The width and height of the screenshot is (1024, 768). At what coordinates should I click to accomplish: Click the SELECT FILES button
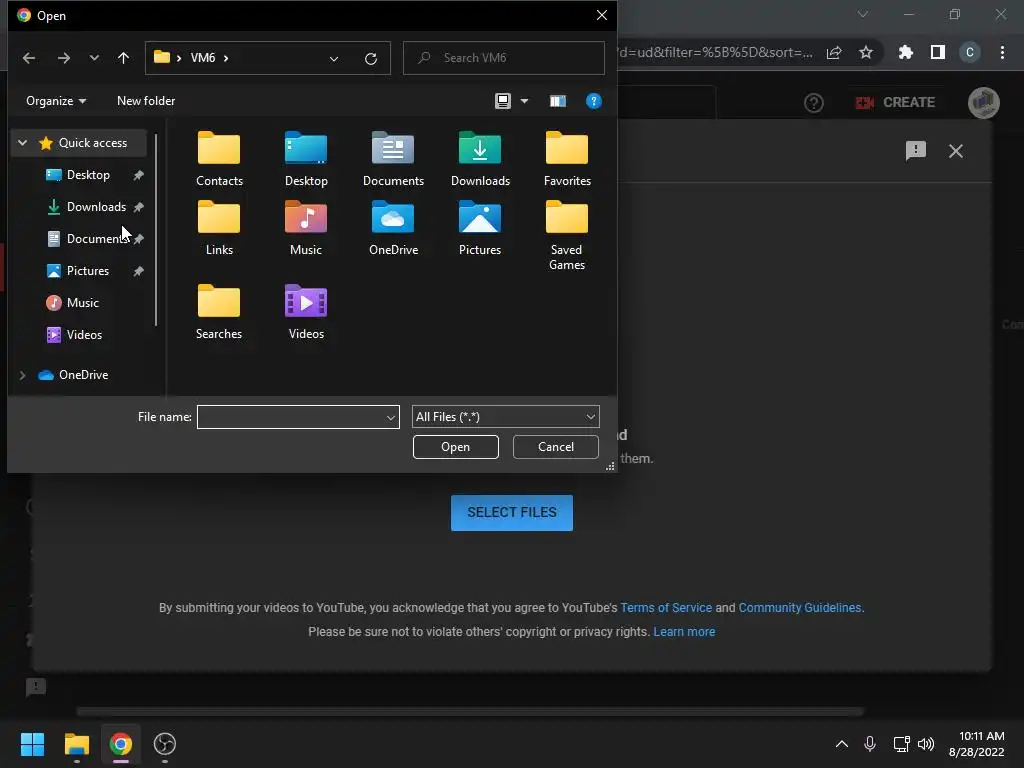[x=511, y=513]
